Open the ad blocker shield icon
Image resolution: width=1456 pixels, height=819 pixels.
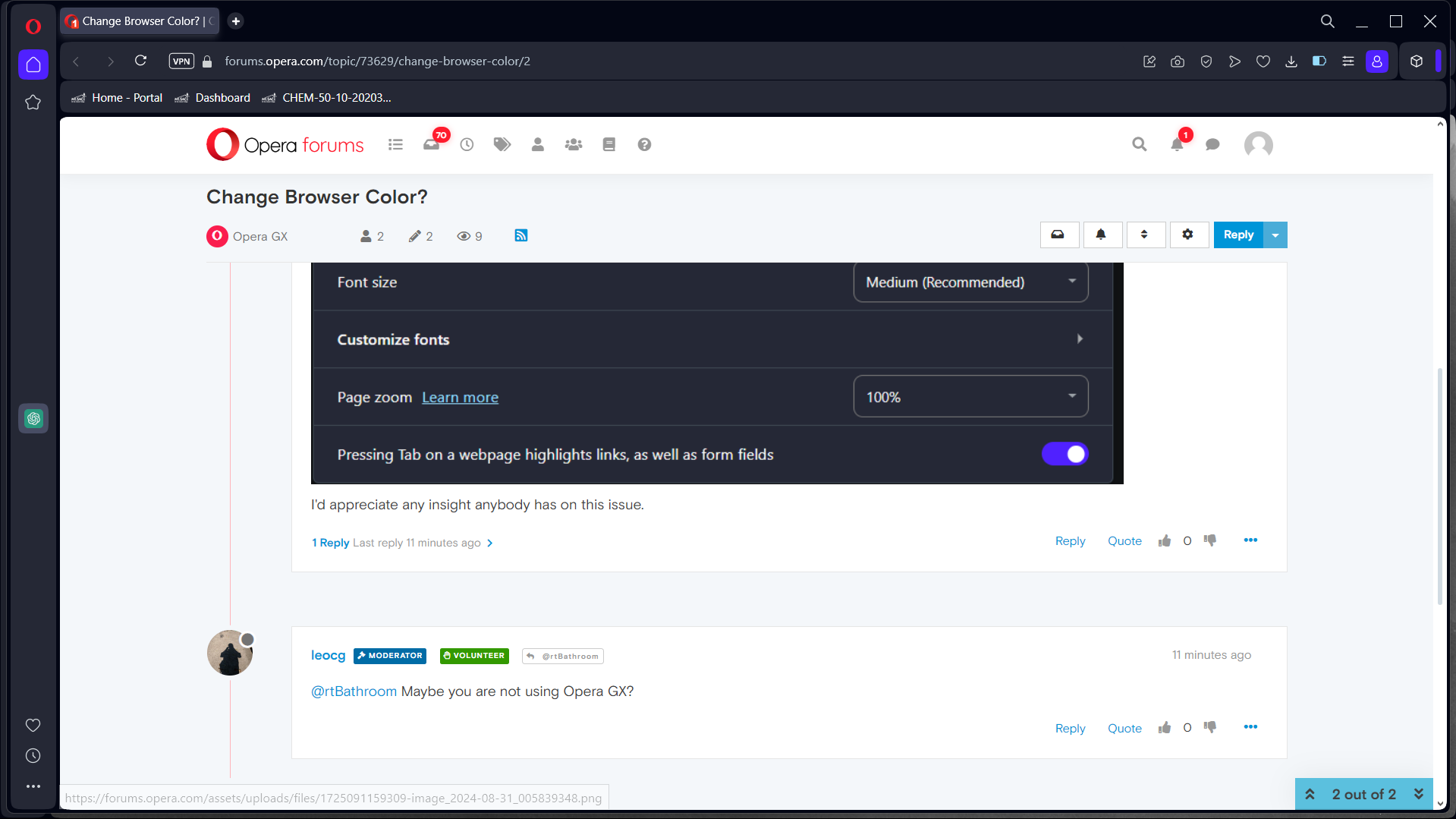pyautogui.click(x=1206, y=61)
